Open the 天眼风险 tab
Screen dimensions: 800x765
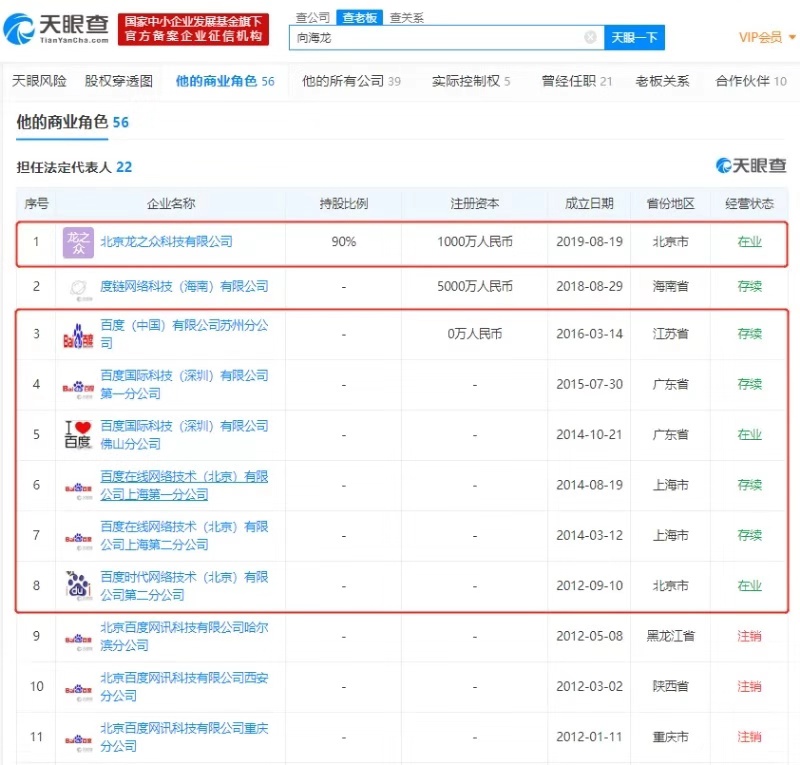point(39,81)
